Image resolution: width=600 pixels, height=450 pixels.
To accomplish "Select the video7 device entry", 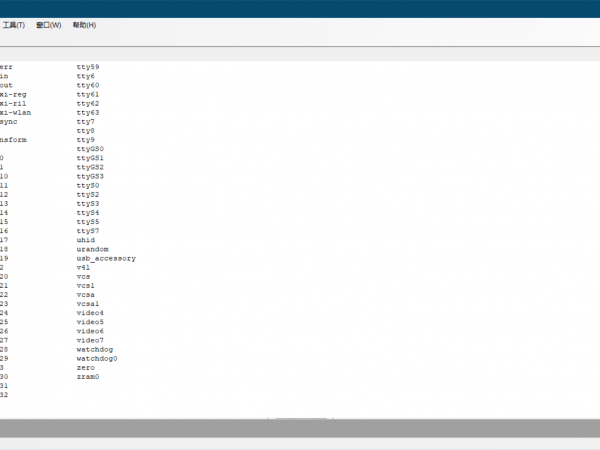I will click(90, 340).
